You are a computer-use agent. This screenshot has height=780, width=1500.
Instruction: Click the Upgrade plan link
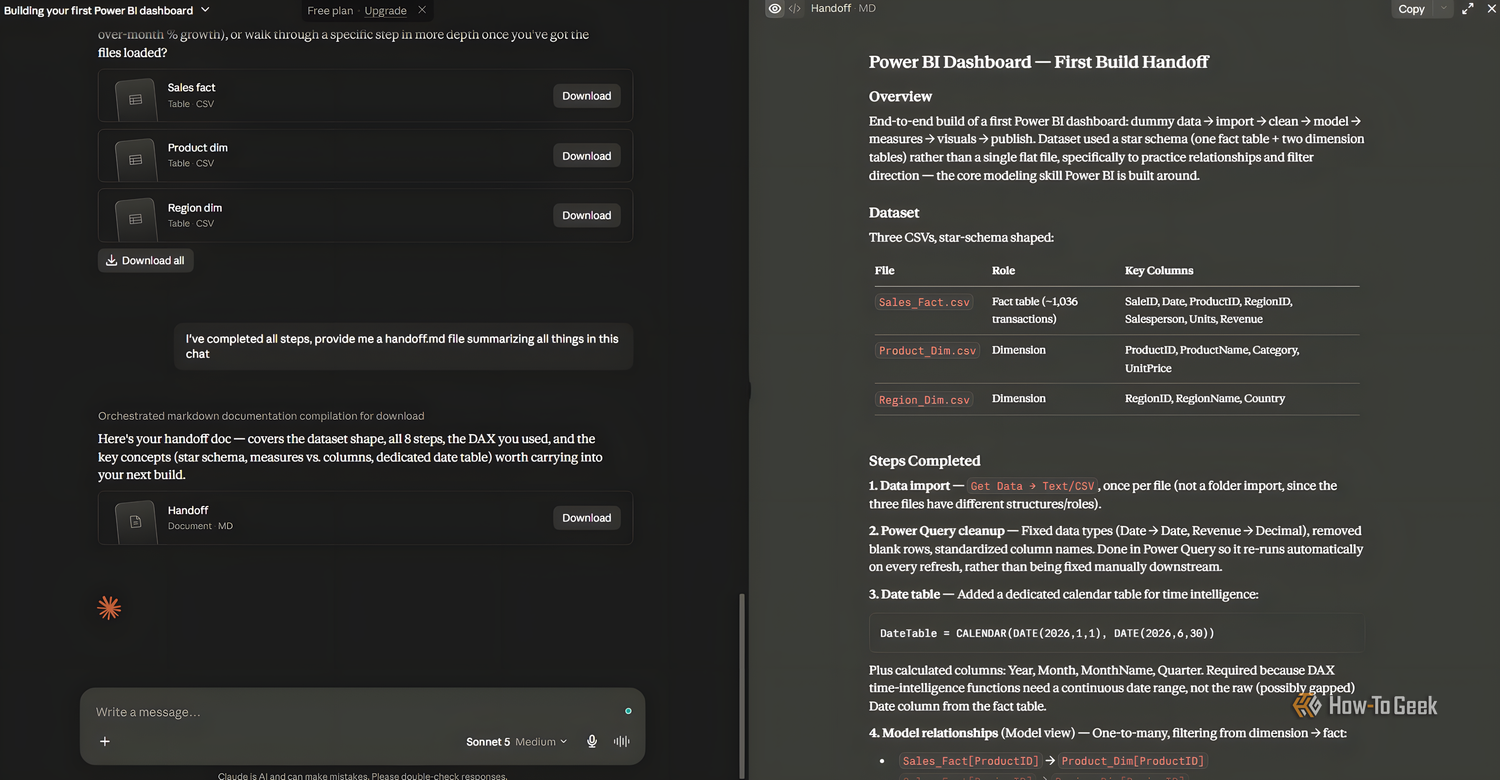tap(385, 10)
